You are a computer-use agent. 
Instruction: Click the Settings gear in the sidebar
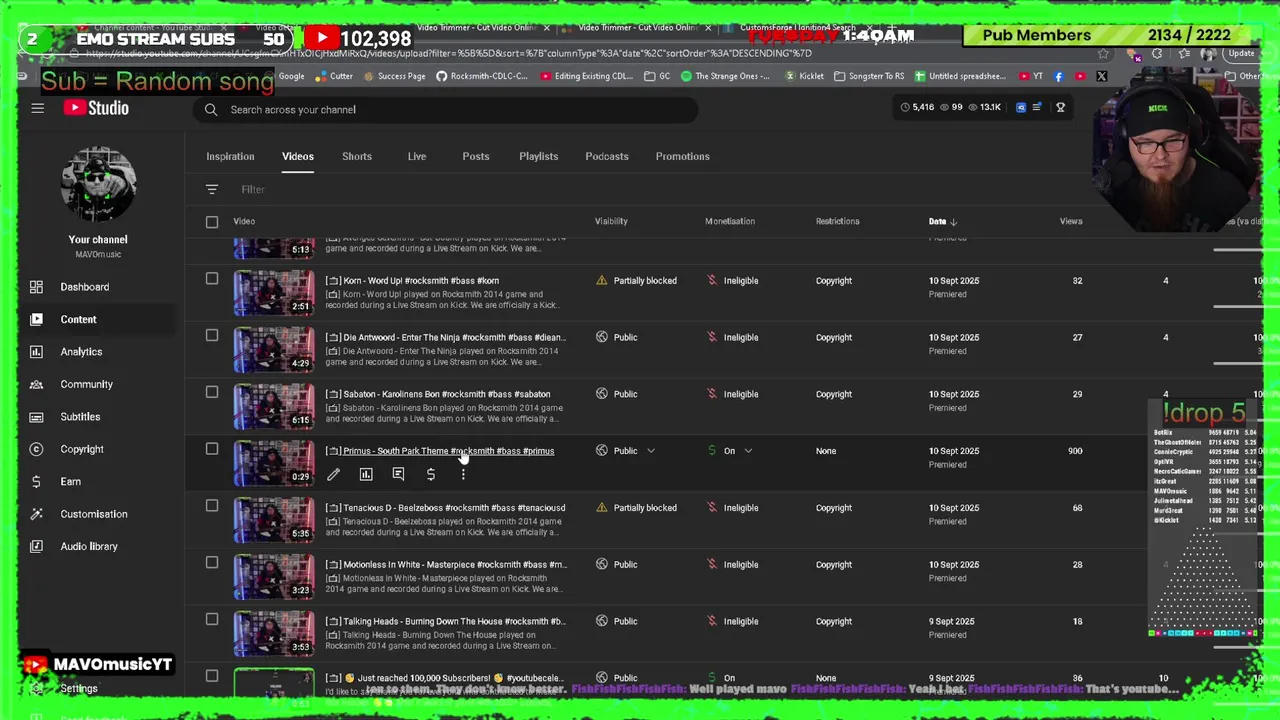pyautogui.click(x=36, y=689)
